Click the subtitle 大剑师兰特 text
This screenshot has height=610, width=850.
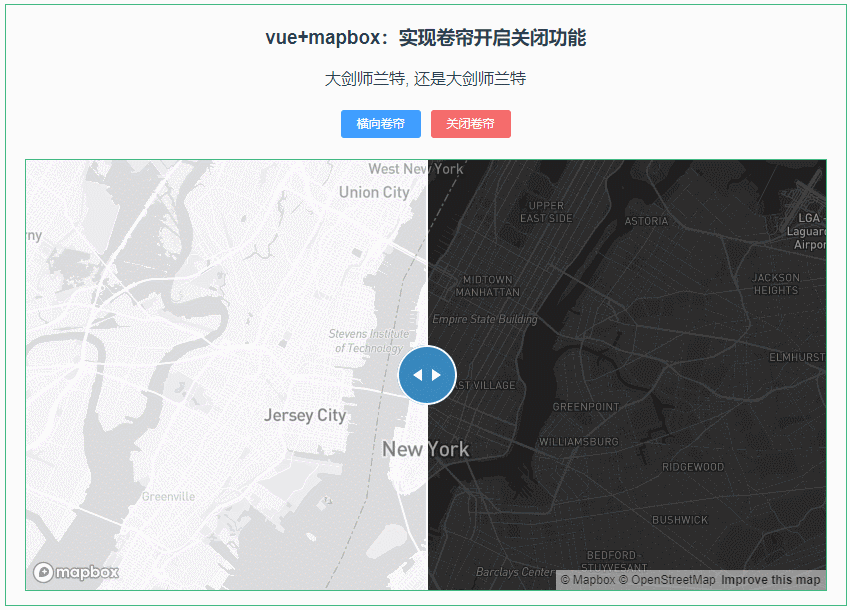[426, 79]
